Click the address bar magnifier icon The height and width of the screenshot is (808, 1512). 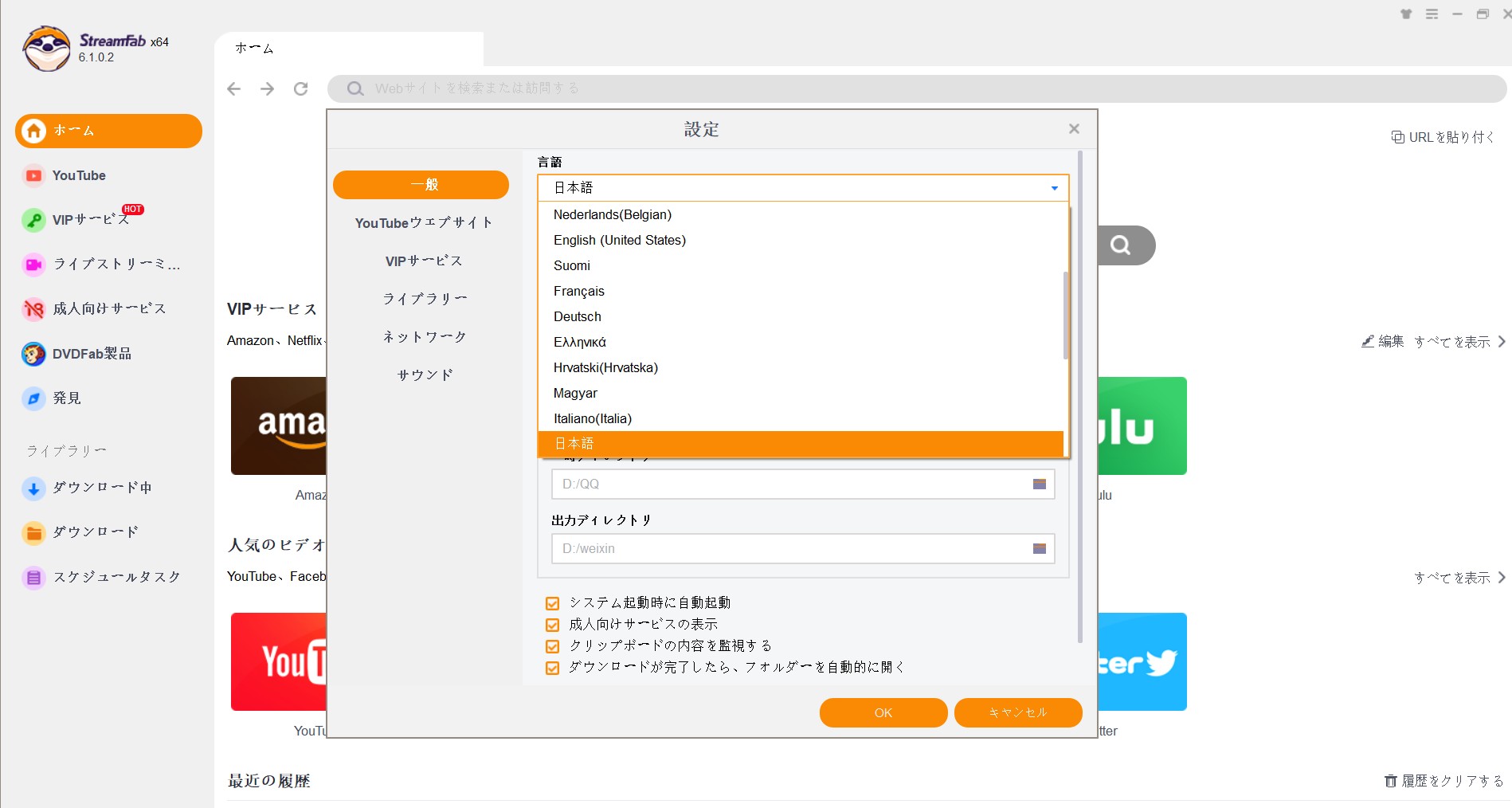[x=355, y=88]
